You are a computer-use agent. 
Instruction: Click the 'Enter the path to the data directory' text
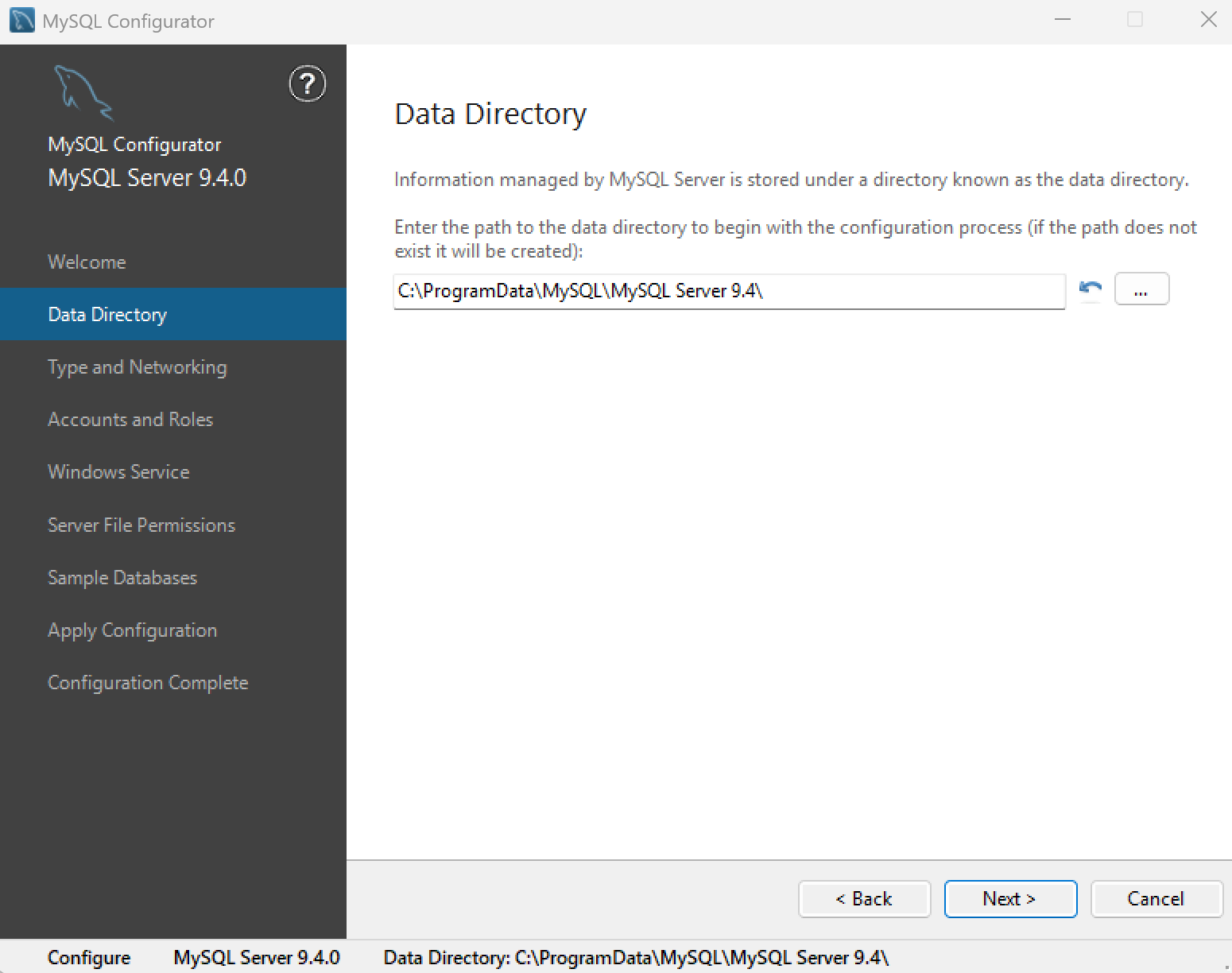pyautogui.click(x=796, y=238)
